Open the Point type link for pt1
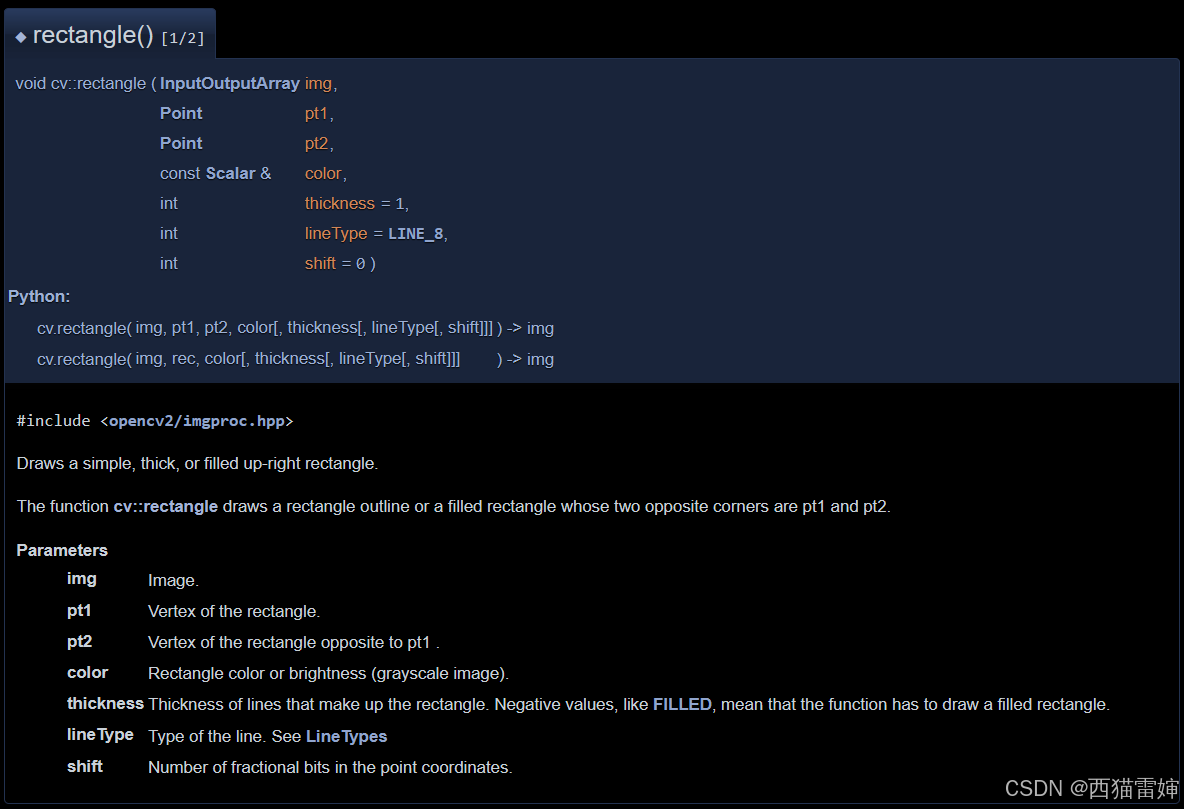This screenshot has height=809, width=1184. [x=181, y=113]
